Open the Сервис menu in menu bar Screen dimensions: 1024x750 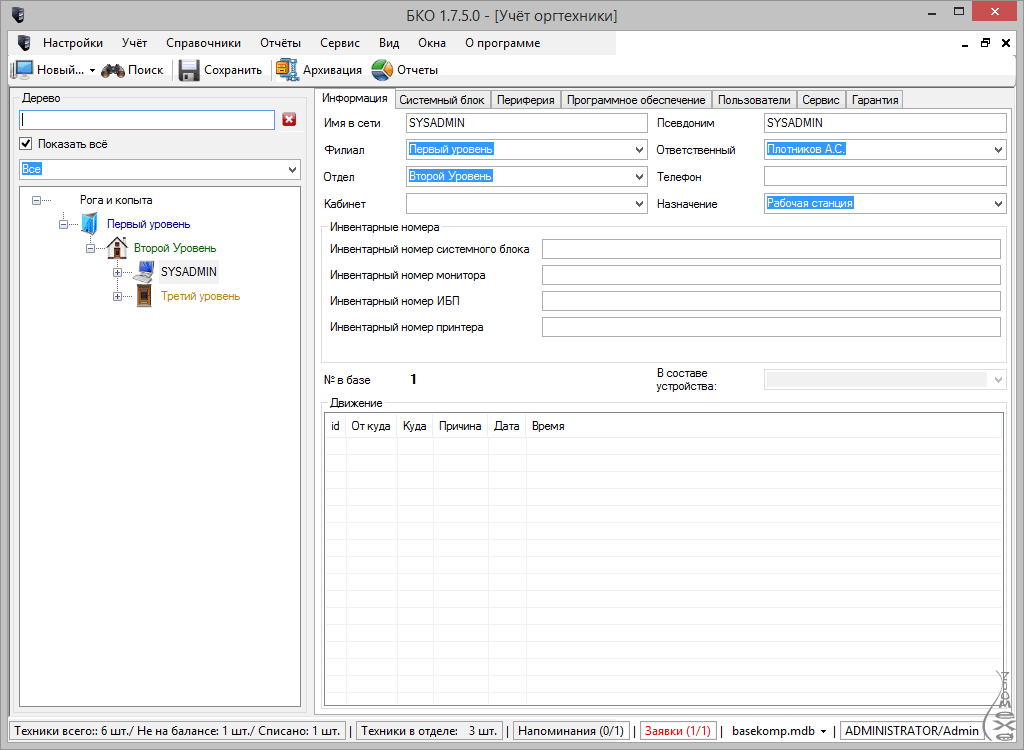[340, 43]
